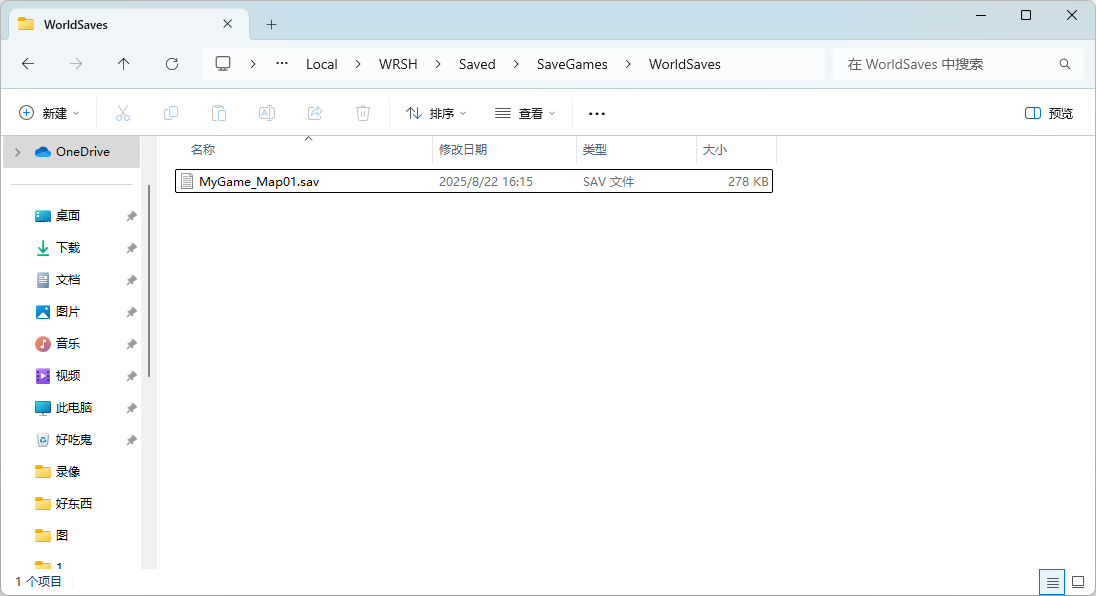Go back to the previous folder
Image resolution: width=1096 pixels, height=596 pixels.
point(28,64)
